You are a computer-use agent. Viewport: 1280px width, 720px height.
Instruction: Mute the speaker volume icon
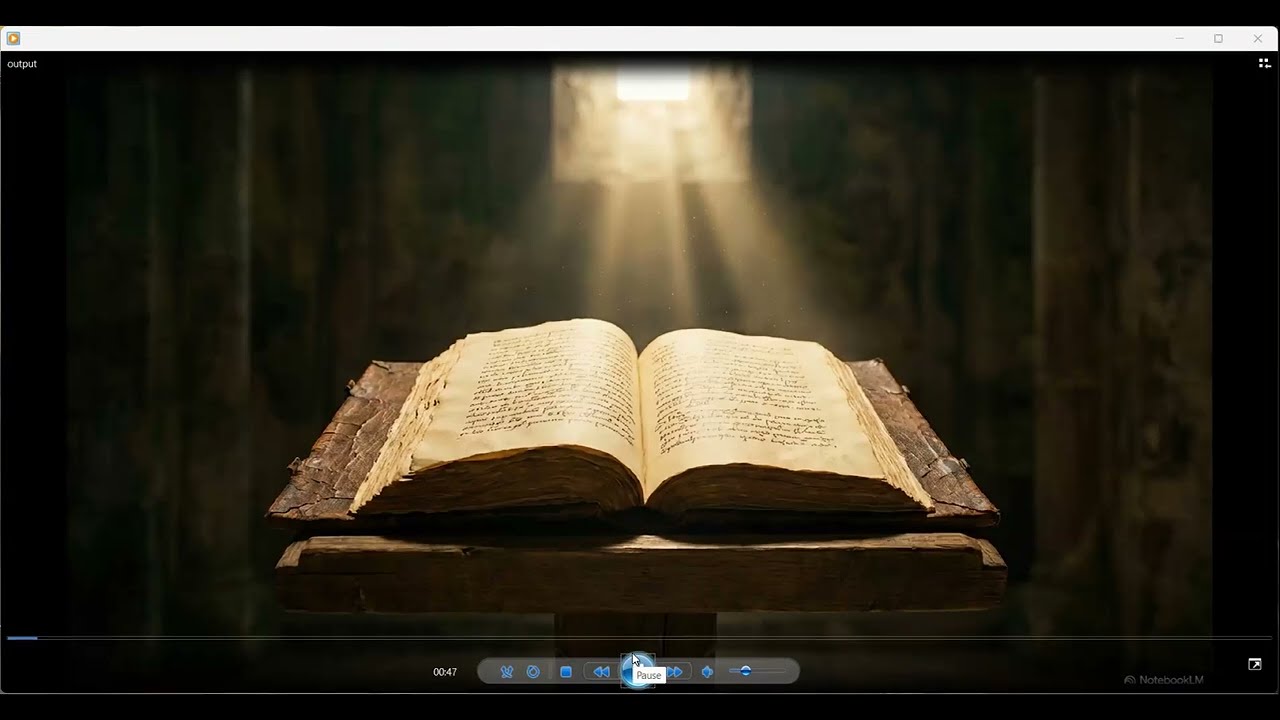tap(708, 672)
